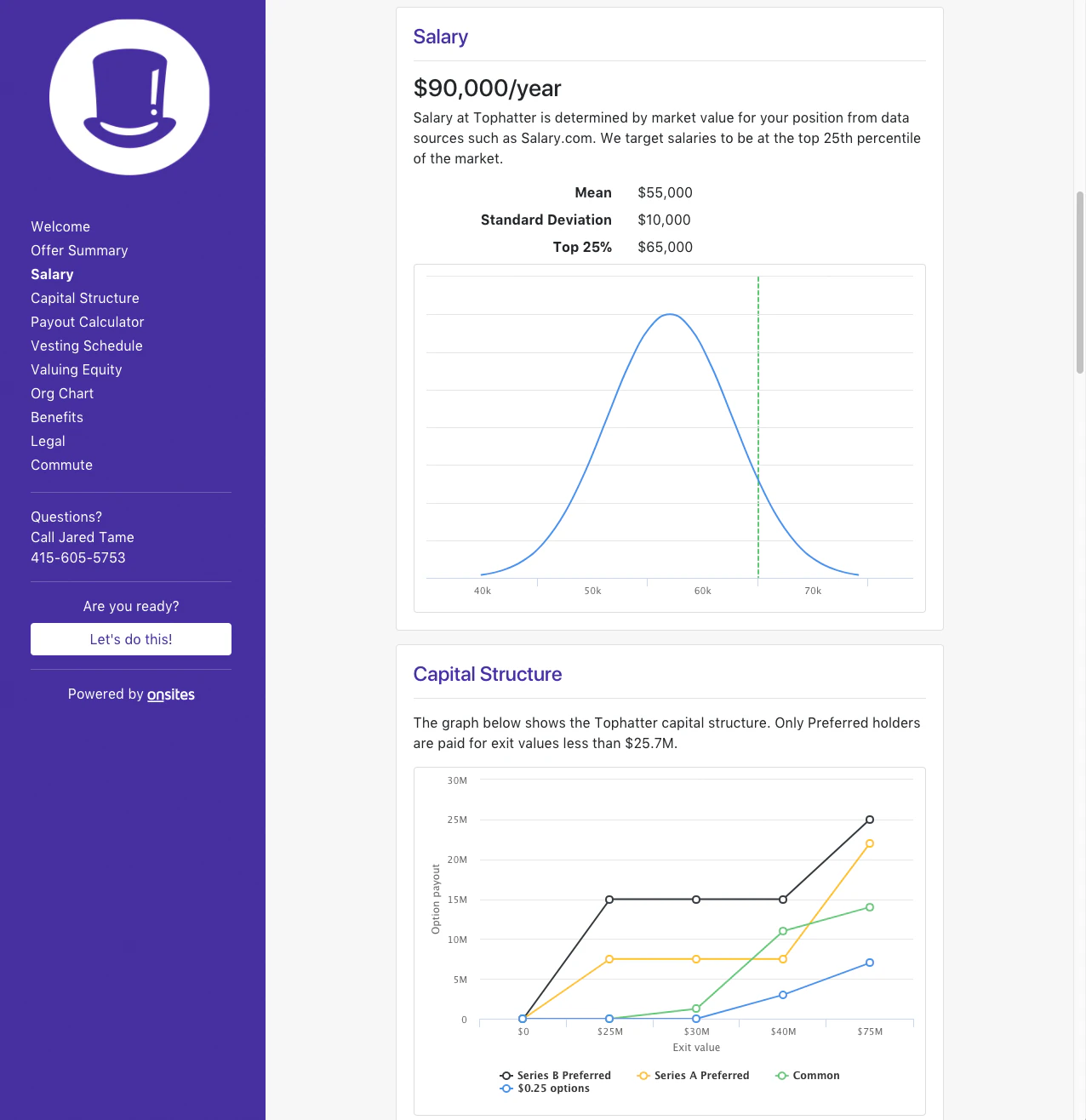Select Vesting Schedule in the sidebar
The width and height of the screenshot is (1086, 1120).
click(x=86, y=346)
